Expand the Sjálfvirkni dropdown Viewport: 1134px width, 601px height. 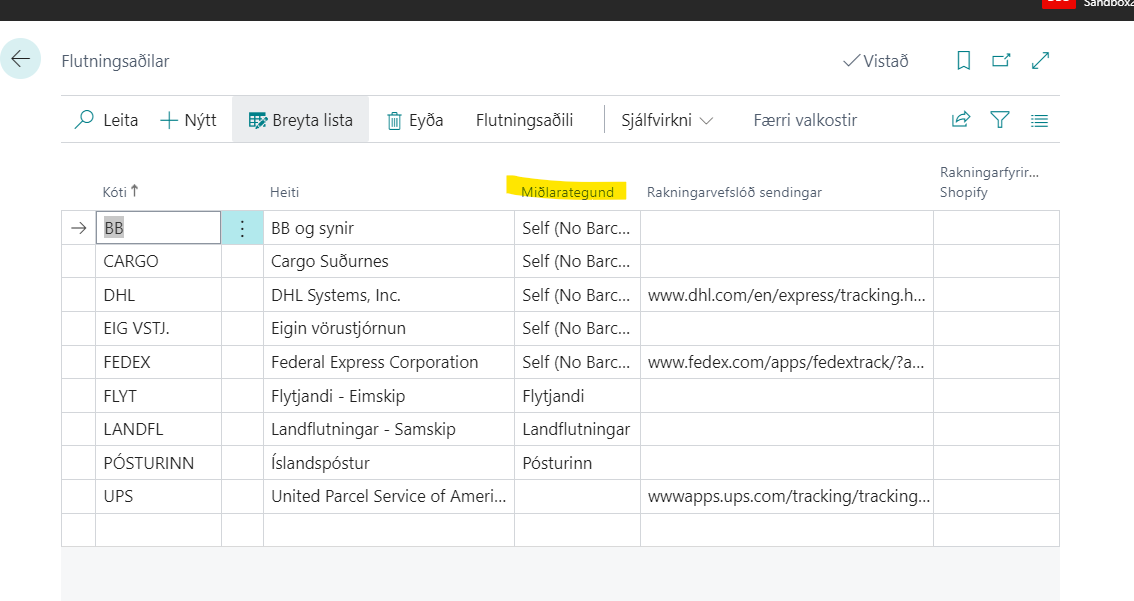[667, 120]
